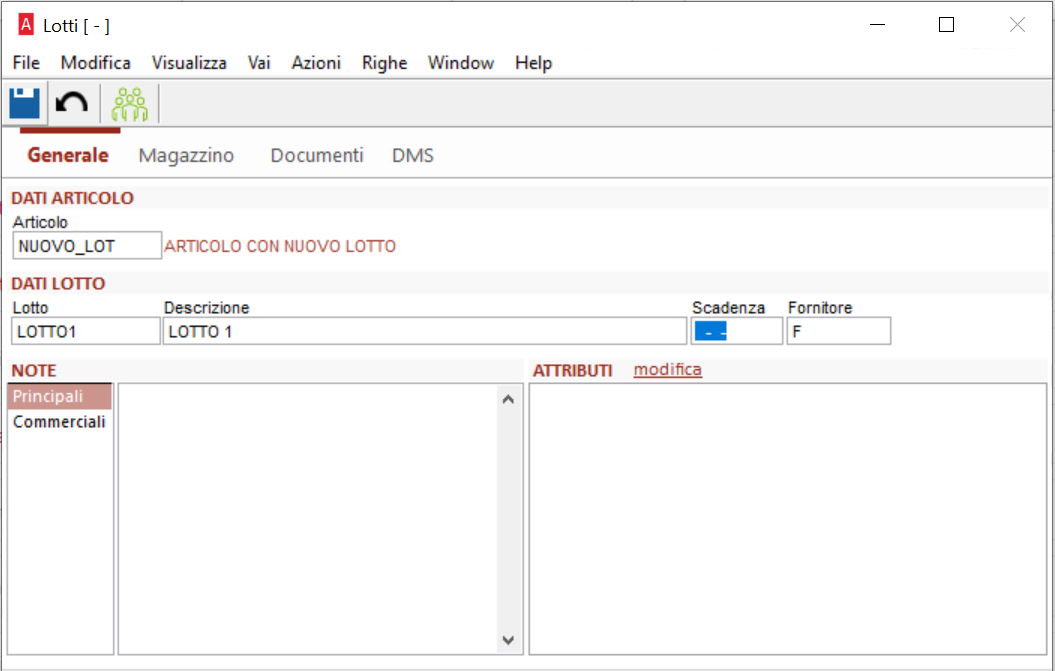Select the Generale tab

pyautogui.click(x=68, y=155)
